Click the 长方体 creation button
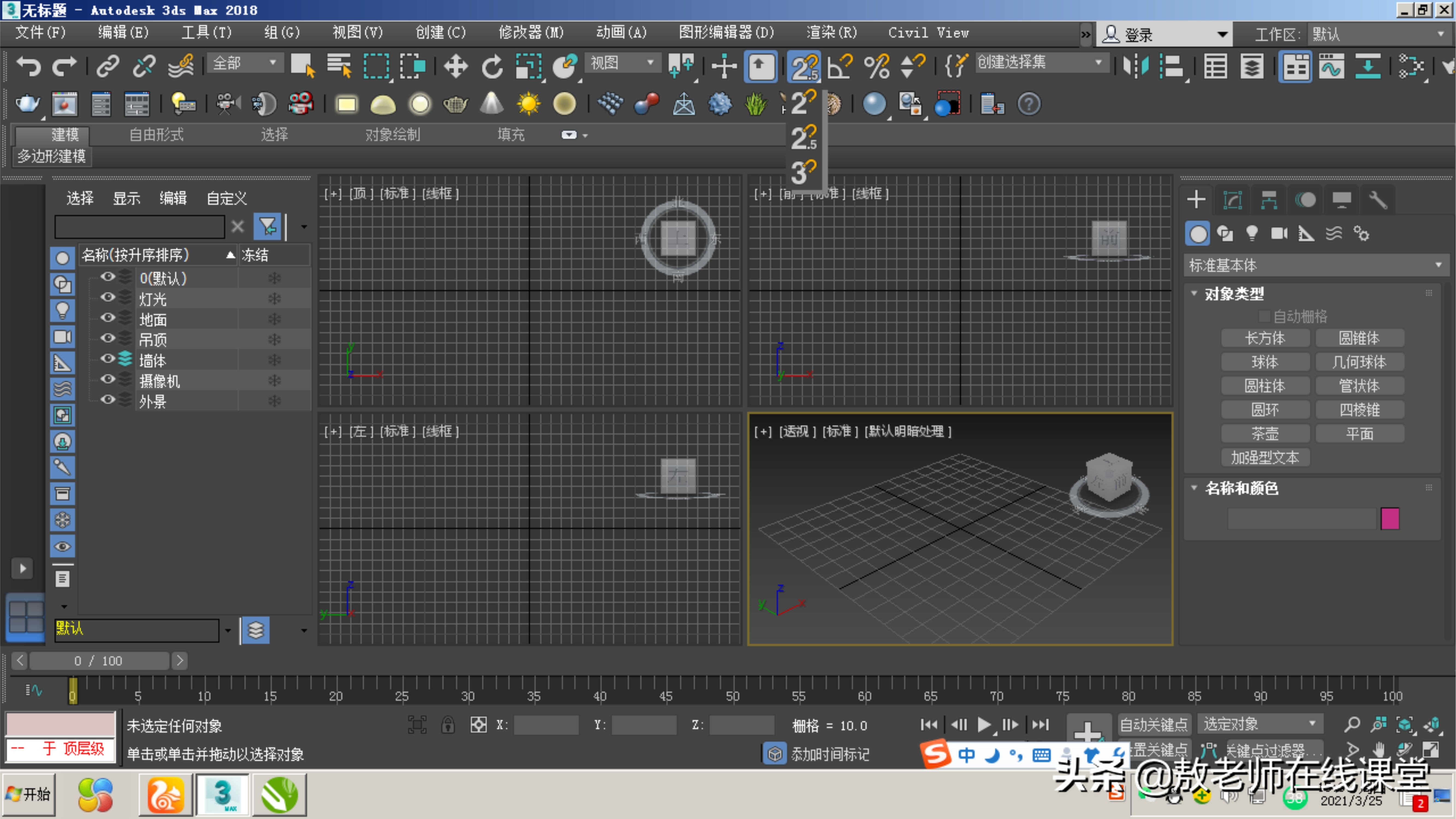Image resolution: width=1456 pixels, height=819 pixels. 1265,337
